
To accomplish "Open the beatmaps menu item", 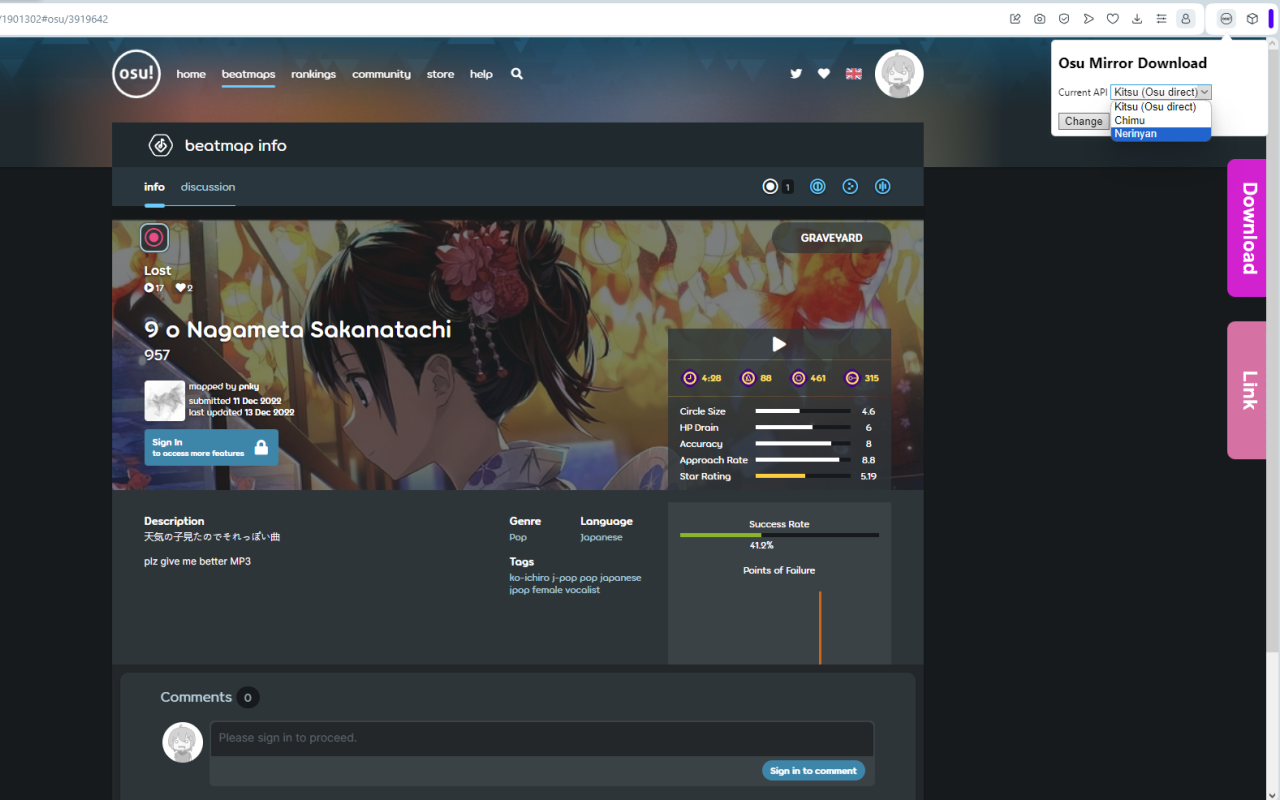I will coord(248,73).
